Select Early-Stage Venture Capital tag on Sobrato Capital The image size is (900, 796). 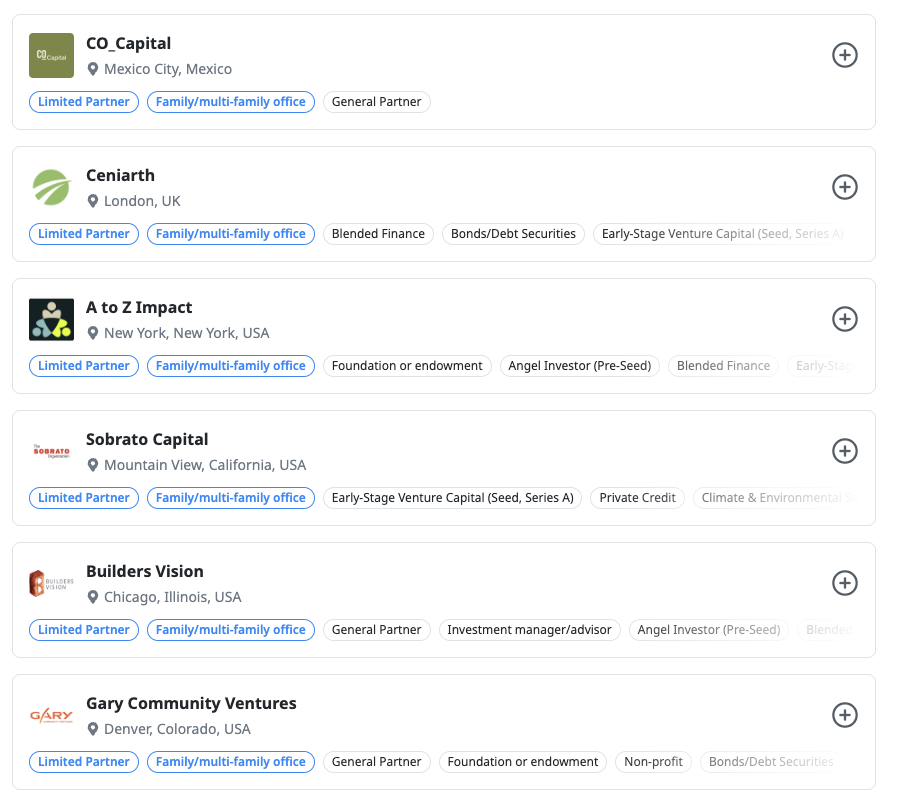[x=452, y=498]
